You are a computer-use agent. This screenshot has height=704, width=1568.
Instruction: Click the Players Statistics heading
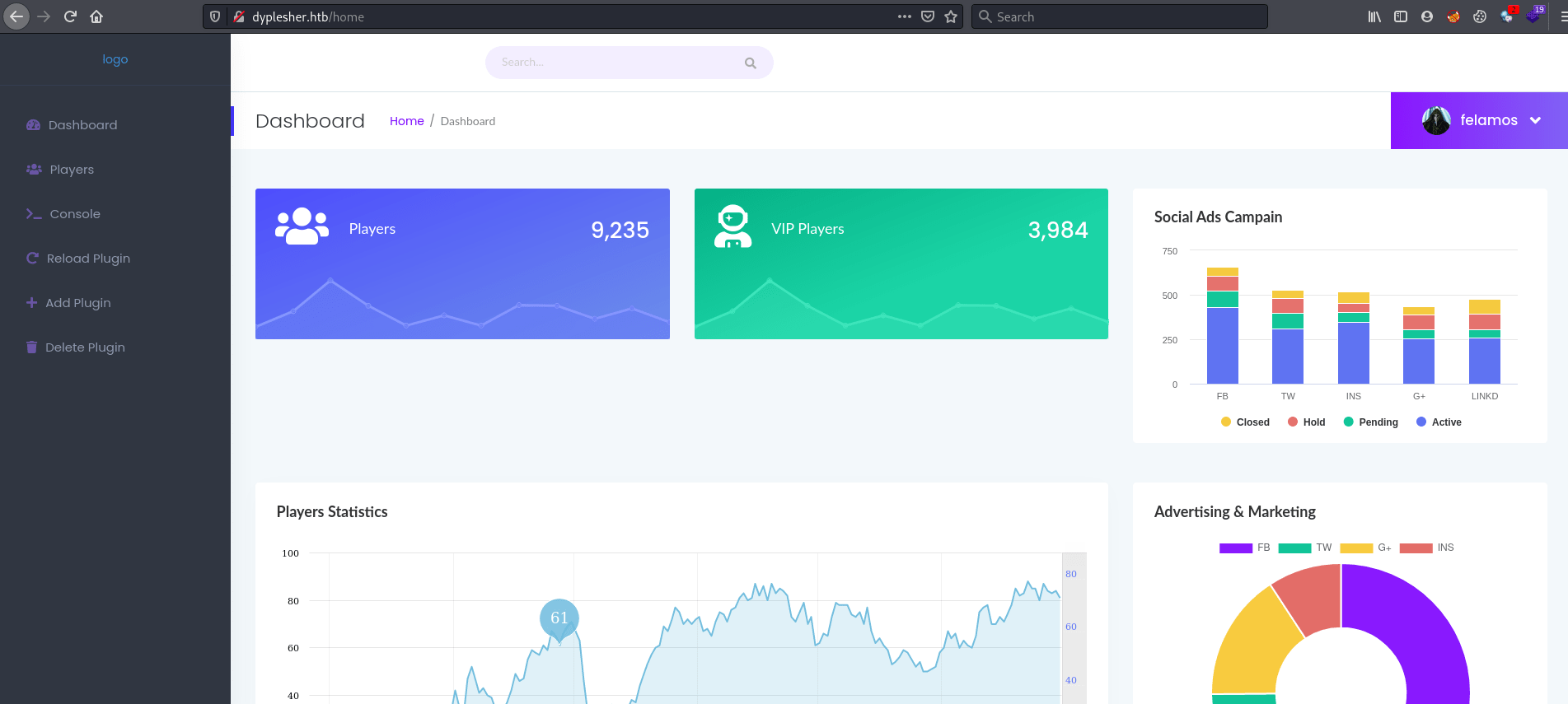tap(332, 512)
